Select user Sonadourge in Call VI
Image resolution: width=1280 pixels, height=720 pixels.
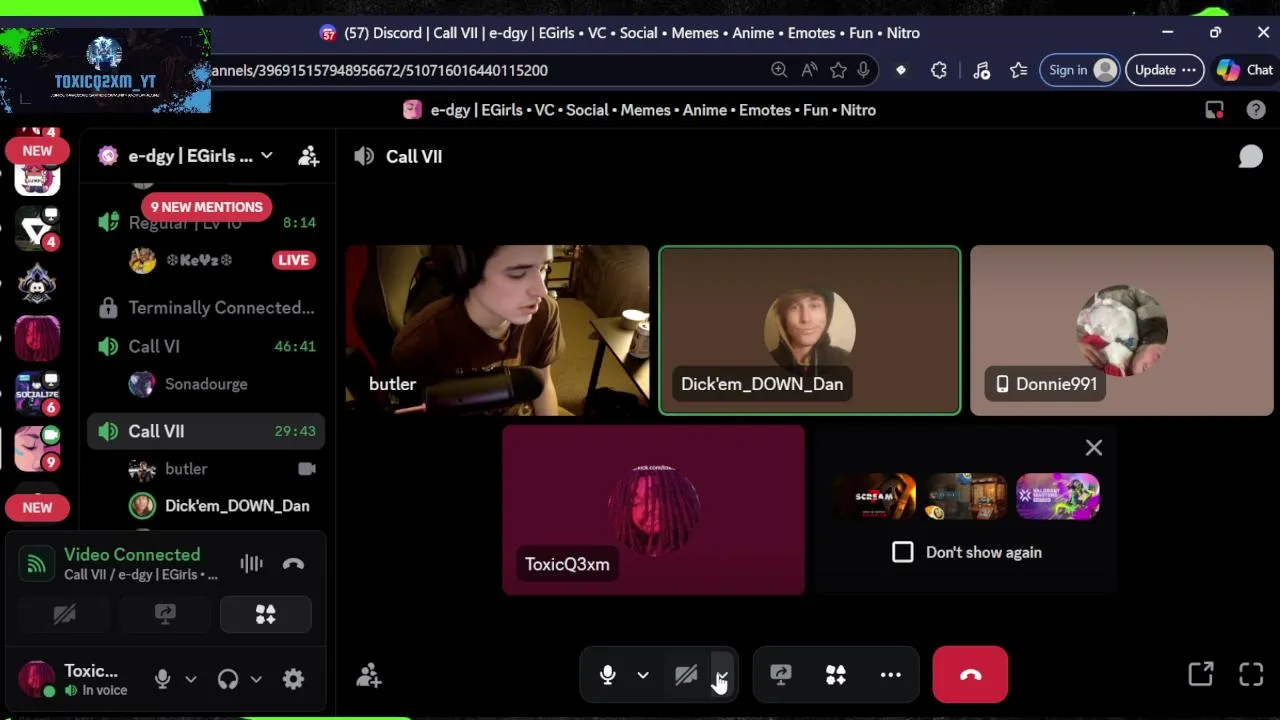coord(206,384)
